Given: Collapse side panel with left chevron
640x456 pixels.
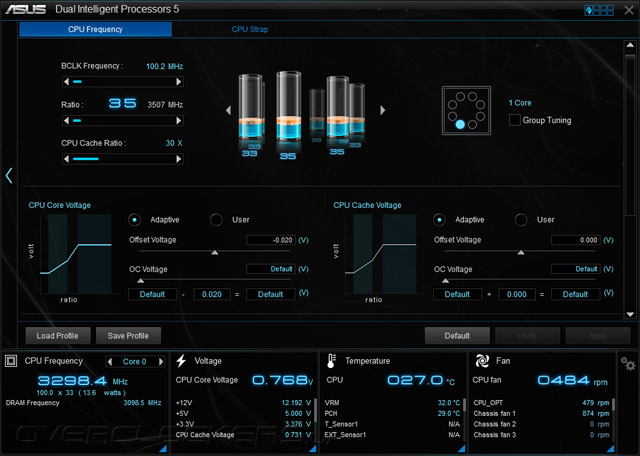Looking at the screenshot, I should [9, 176].
